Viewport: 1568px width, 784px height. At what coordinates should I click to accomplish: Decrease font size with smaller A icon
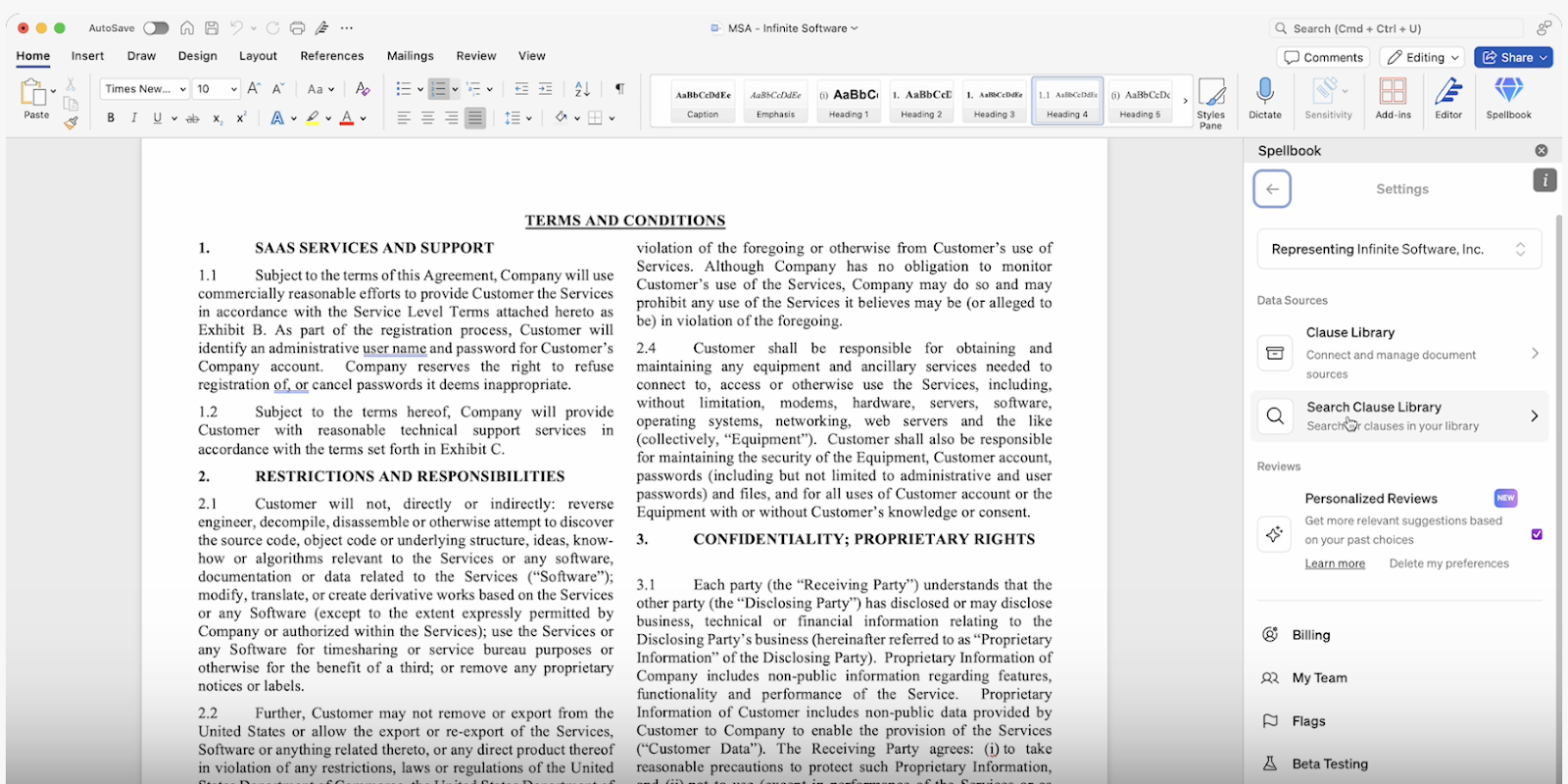[278, 88]
